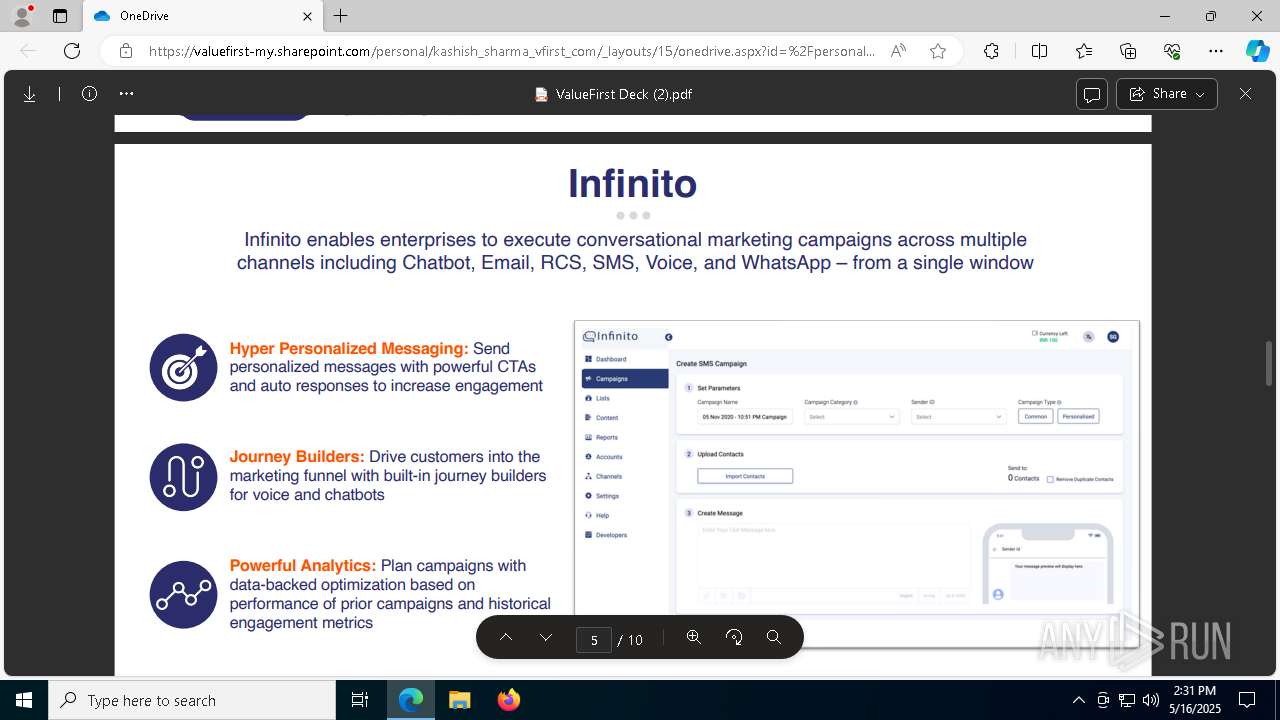Download the PDF file
This screenshot has width=1280, height=720.
[x=30, y=94]
